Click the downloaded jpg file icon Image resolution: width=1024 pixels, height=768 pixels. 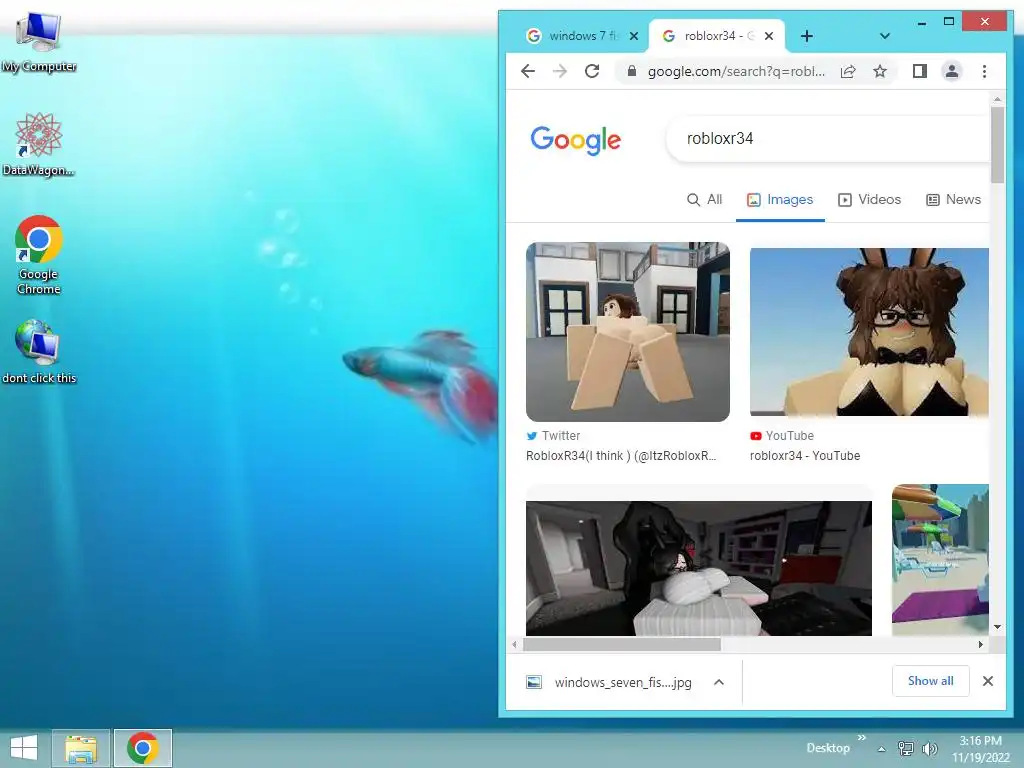click(x=534, y=682)
